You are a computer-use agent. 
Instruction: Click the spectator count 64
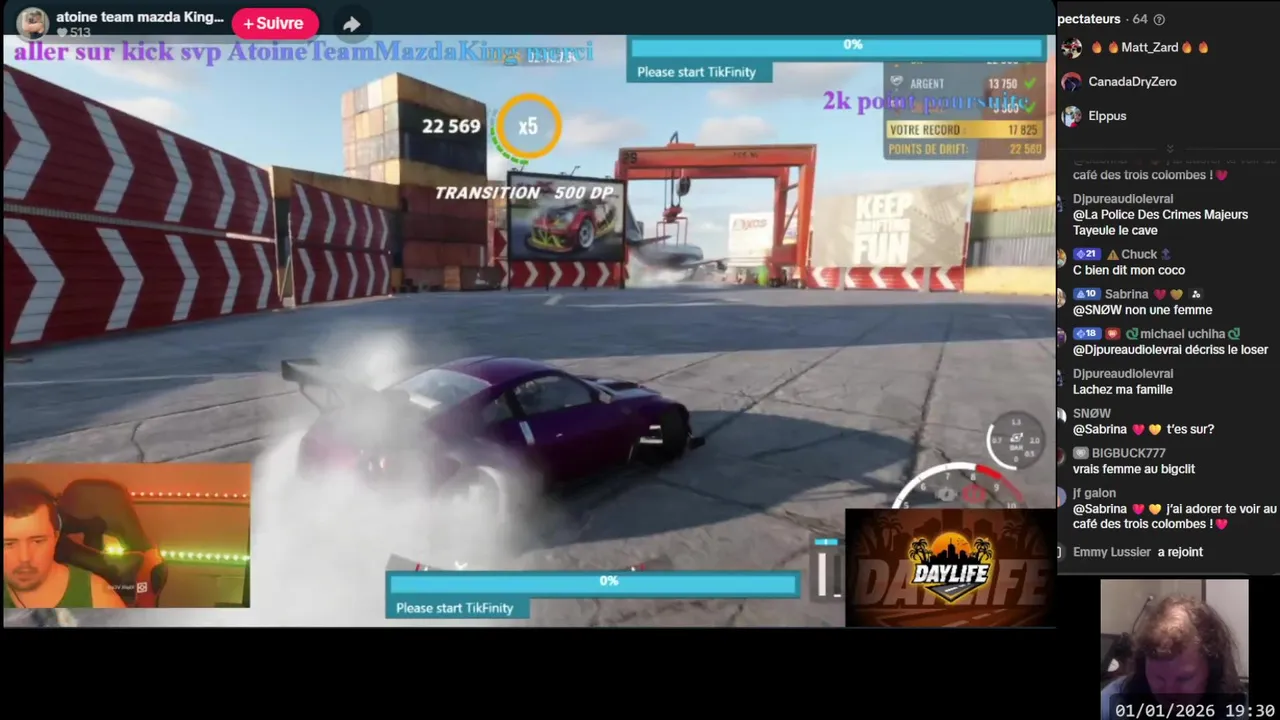point(1139,19)
